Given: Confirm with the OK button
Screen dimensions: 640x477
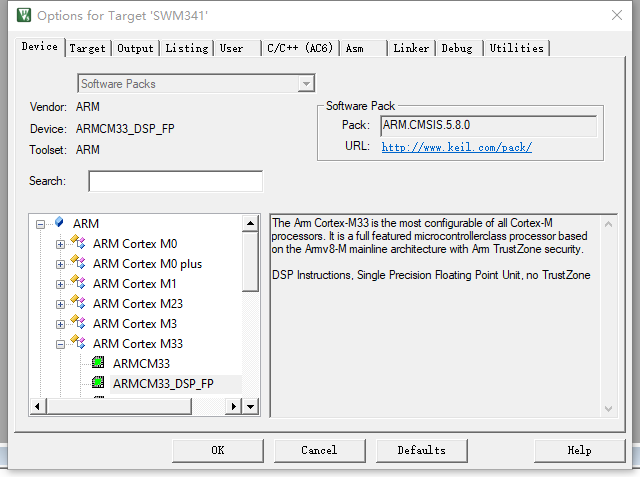Looking at the screenshot, I should coord(218,450).
